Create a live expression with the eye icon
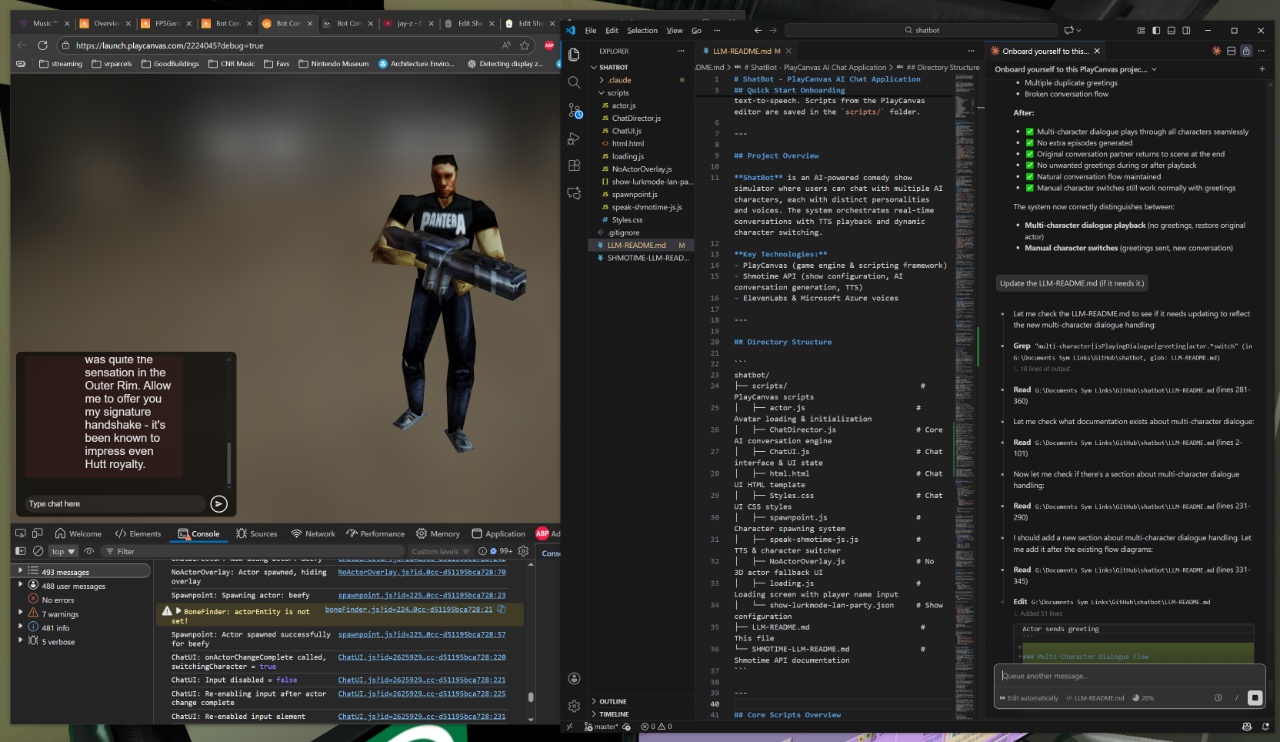The image size is (1280, 742). tap(89, 551)
